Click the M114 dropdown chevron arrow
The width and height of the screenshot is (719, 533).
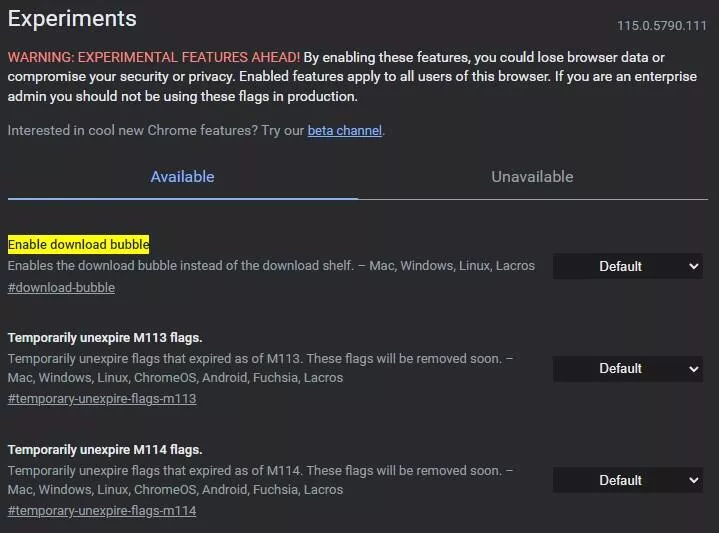tap(694, 481)
